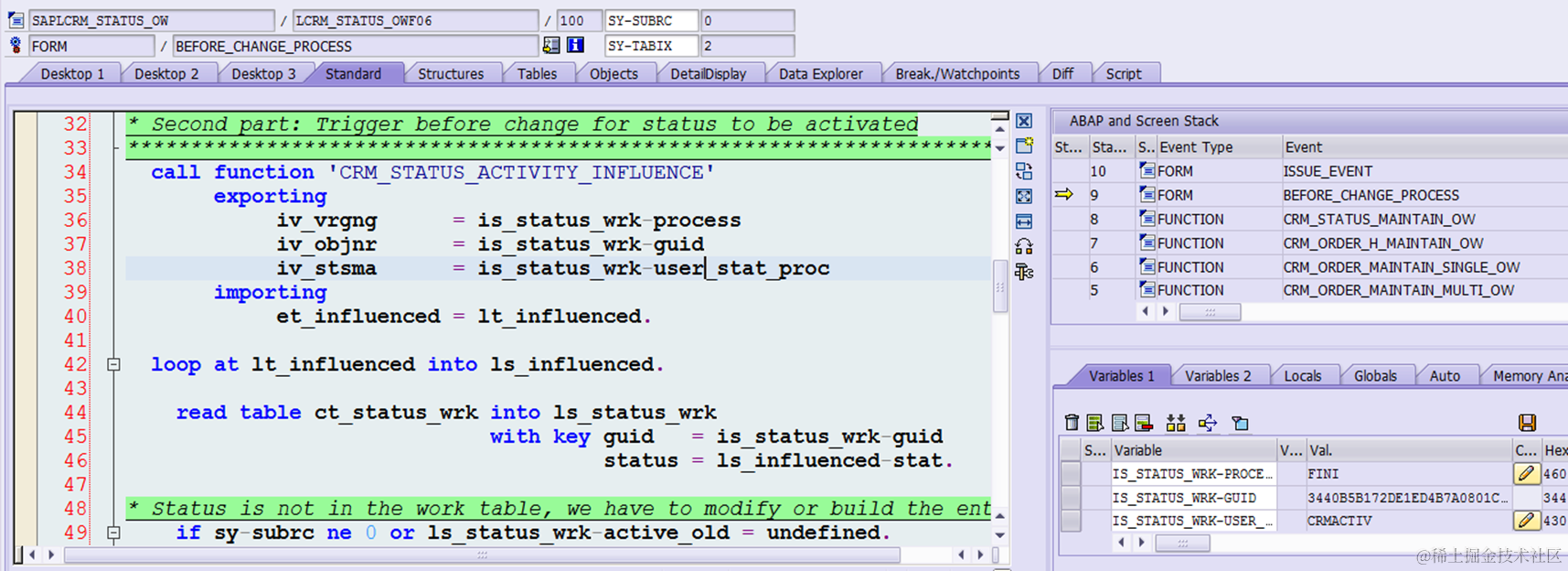
Task: Click the program icon beside SAPLCRM_STATUS_OW
Action: click(x=16, y=20)
